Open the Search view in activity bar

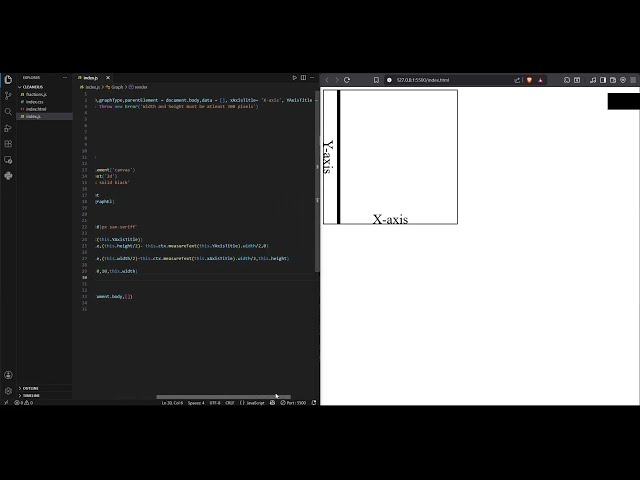point(8,112)
